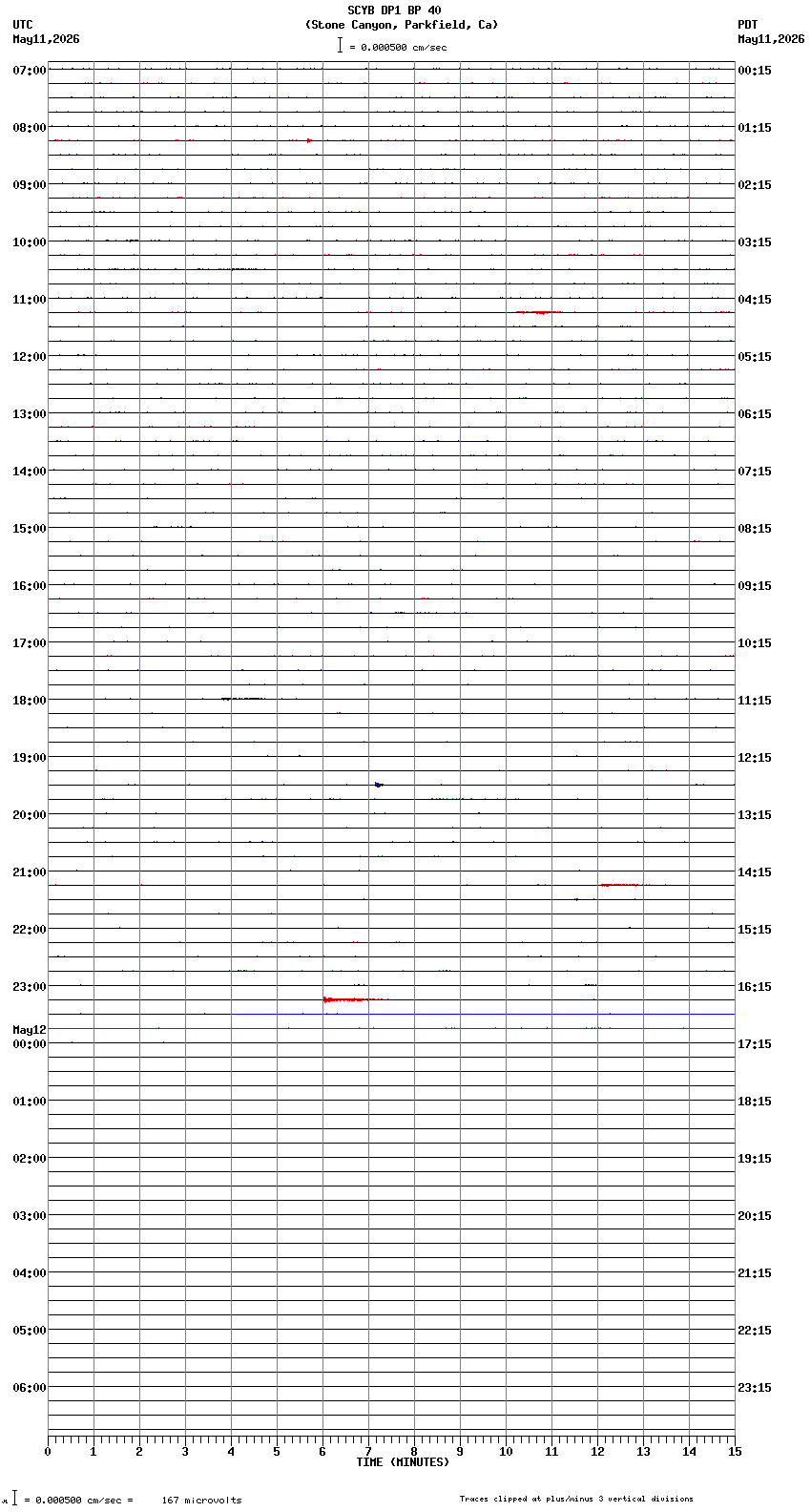Viewport: 811px width, 1512px height.
Task: Click the '23:00' UTC time label
Action: tap(30, 987)
